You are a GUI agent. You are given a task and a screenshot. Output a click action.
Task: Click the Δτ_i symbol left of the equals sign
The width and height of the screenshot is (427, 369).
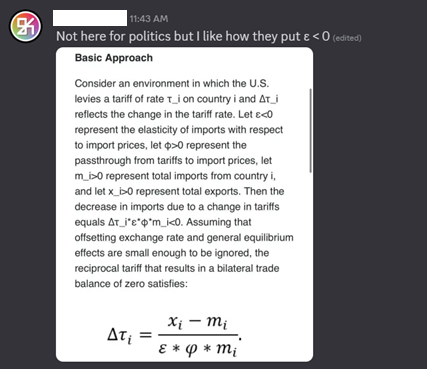click(120, 335)
